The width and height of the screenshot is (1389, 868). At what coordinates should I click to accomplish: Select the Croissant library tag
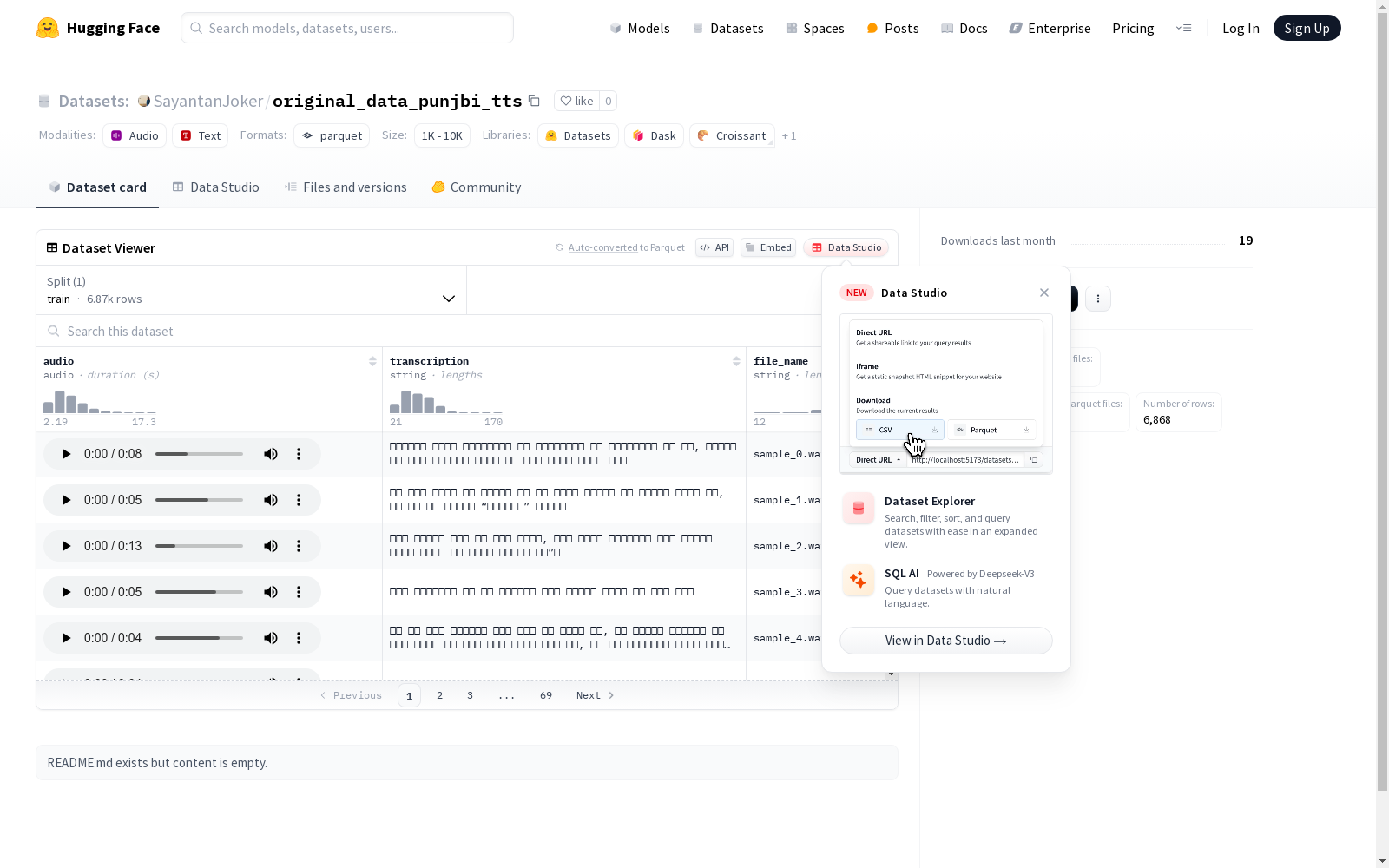pyautogui.click(x=732, y=135)
